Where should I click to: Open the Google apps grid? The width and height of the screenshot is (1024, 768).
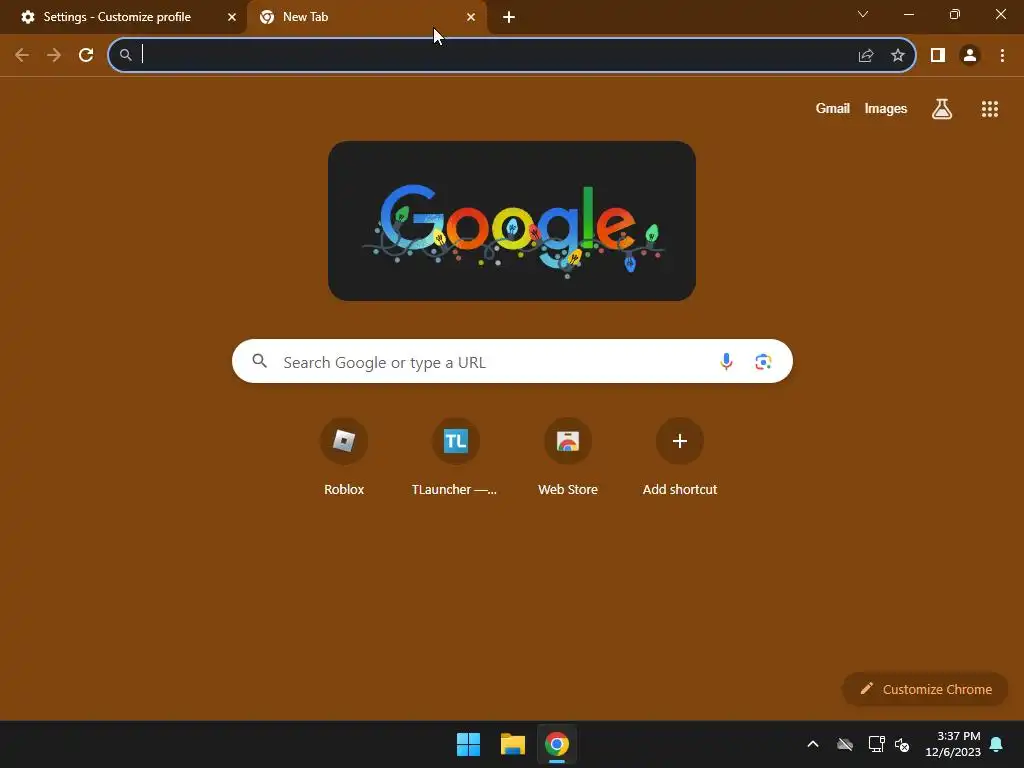tap(990, 109)
